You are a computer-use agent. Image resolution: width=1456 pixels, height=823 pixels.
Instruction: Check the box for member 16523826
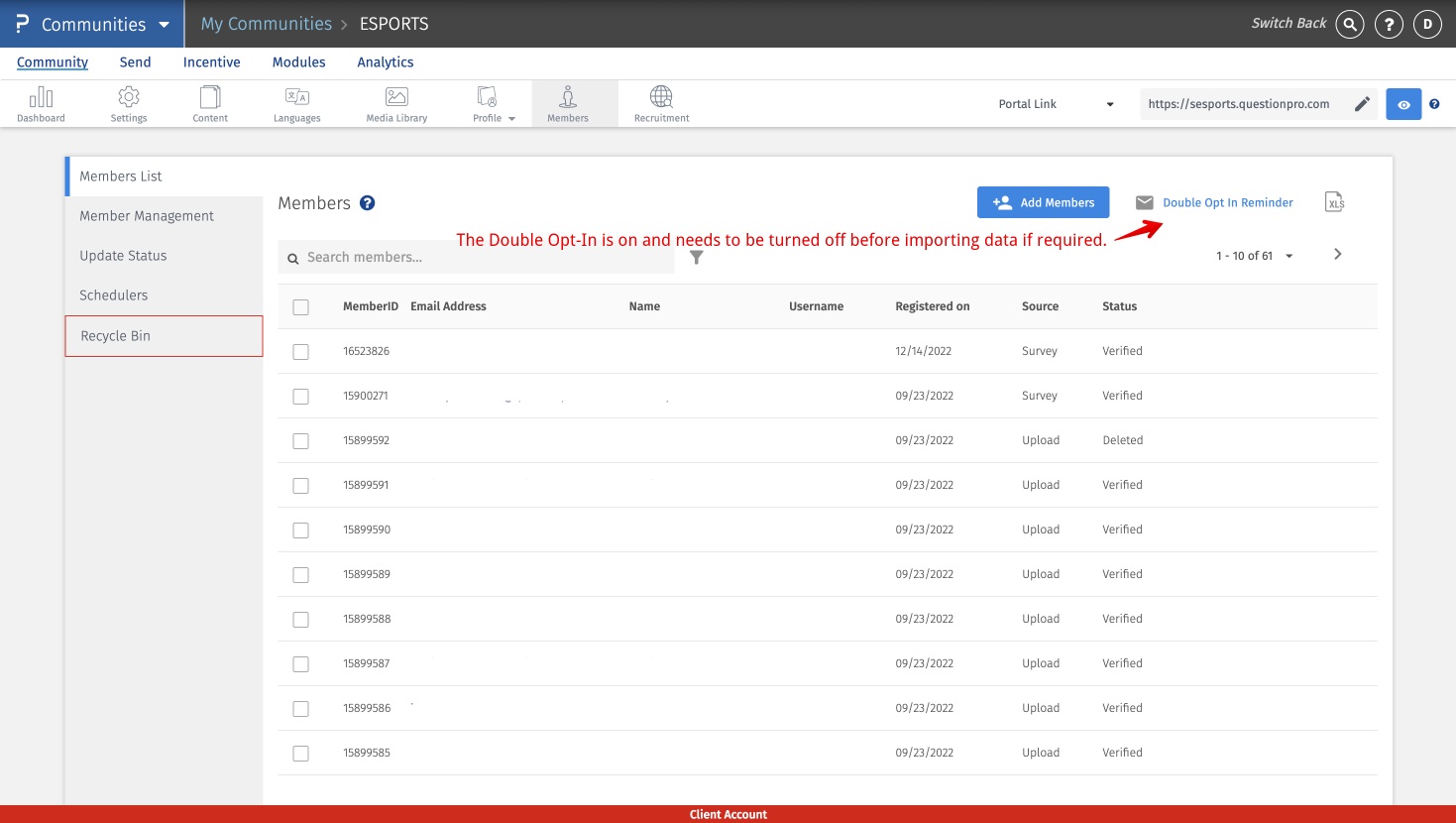pos(301,352)
